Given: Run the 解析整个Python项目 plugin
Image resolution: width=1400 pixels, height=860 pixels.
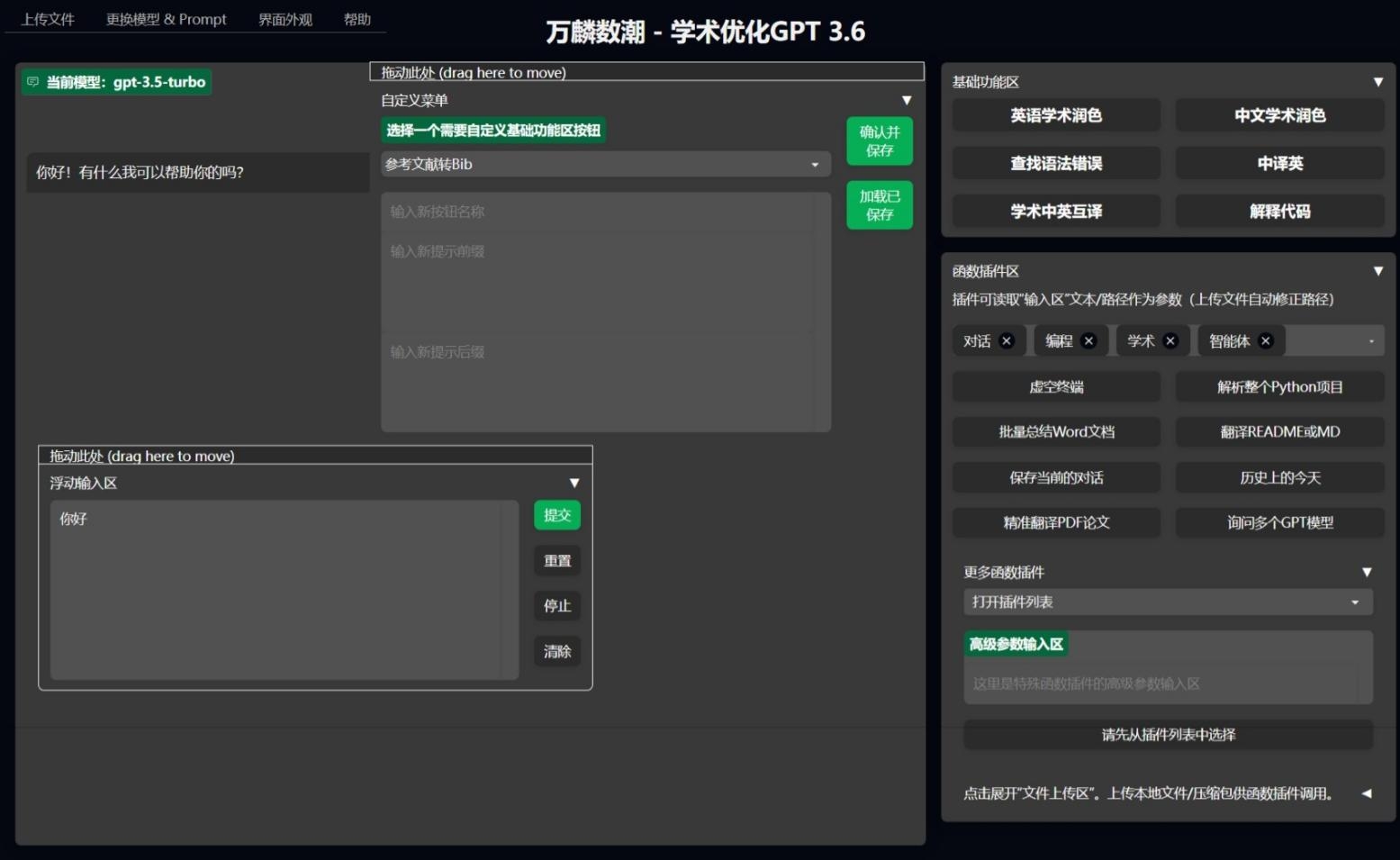Looking at the screenshot, I should click(1279, 387).
